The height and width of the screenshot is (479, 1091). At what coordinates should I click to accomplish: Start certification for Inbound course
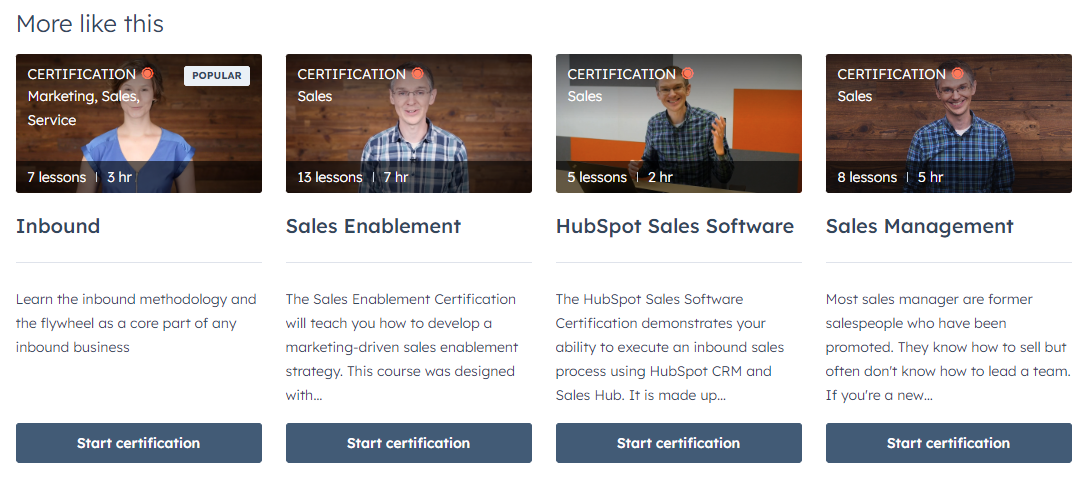(138, 443)
